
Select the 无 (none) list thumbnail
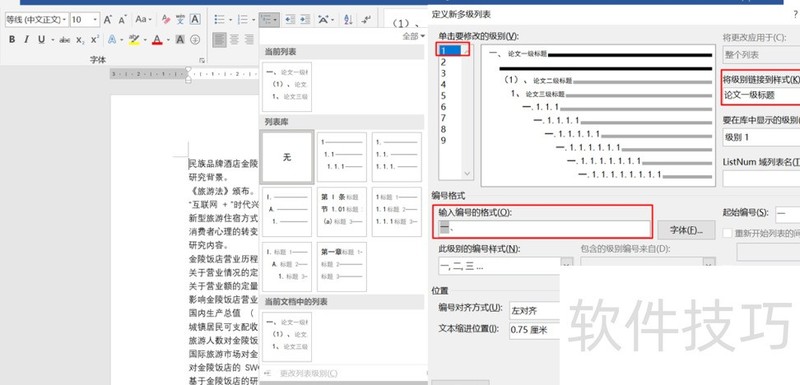pos(287,157)
